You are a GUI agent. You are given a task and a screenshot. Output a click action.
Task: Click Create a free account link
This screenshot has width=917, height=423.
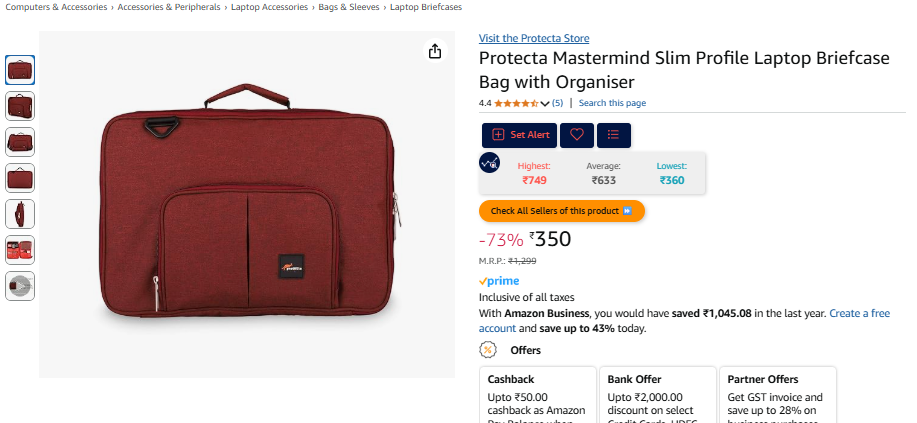point(684,321)
